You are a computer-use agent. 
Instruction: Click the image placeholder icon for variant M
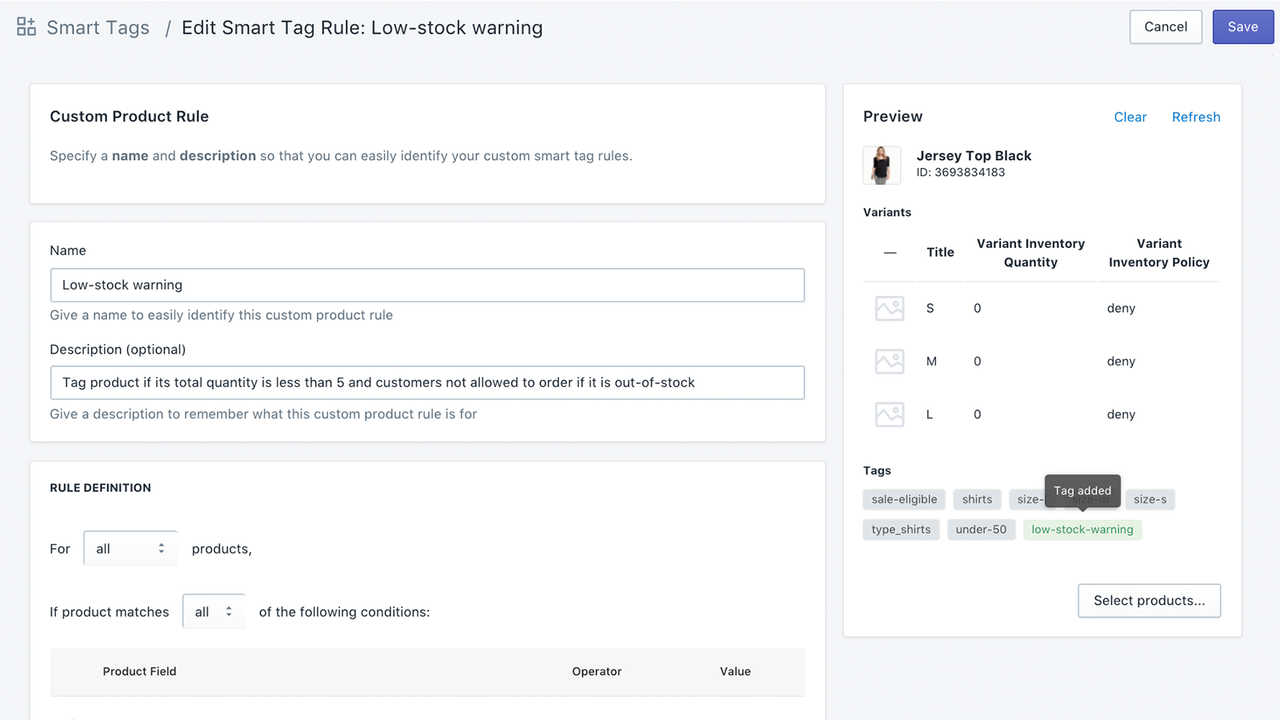point(889,361)
